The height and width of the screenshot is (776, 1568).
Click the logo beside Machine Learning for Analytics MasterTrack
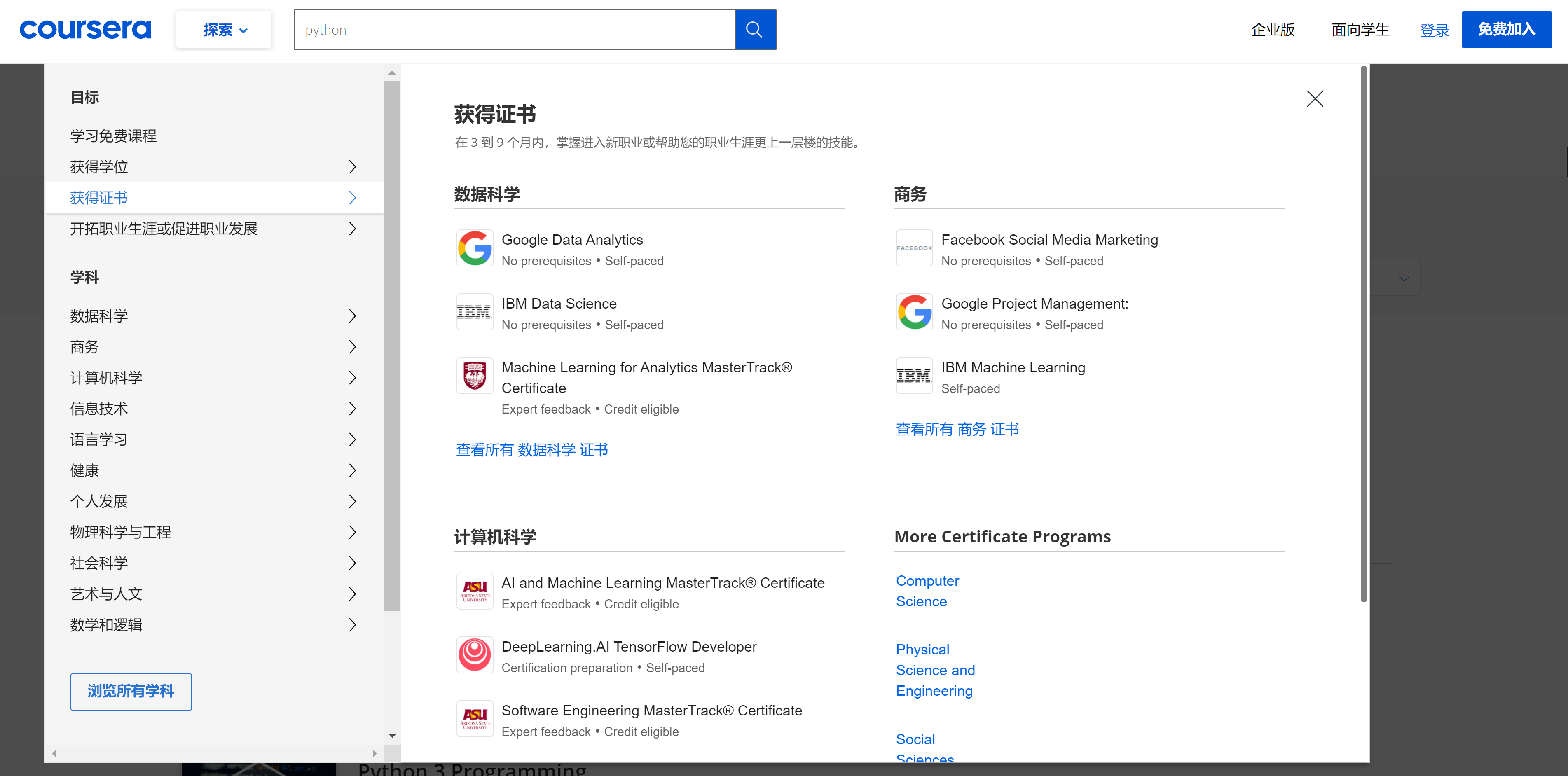474,376
